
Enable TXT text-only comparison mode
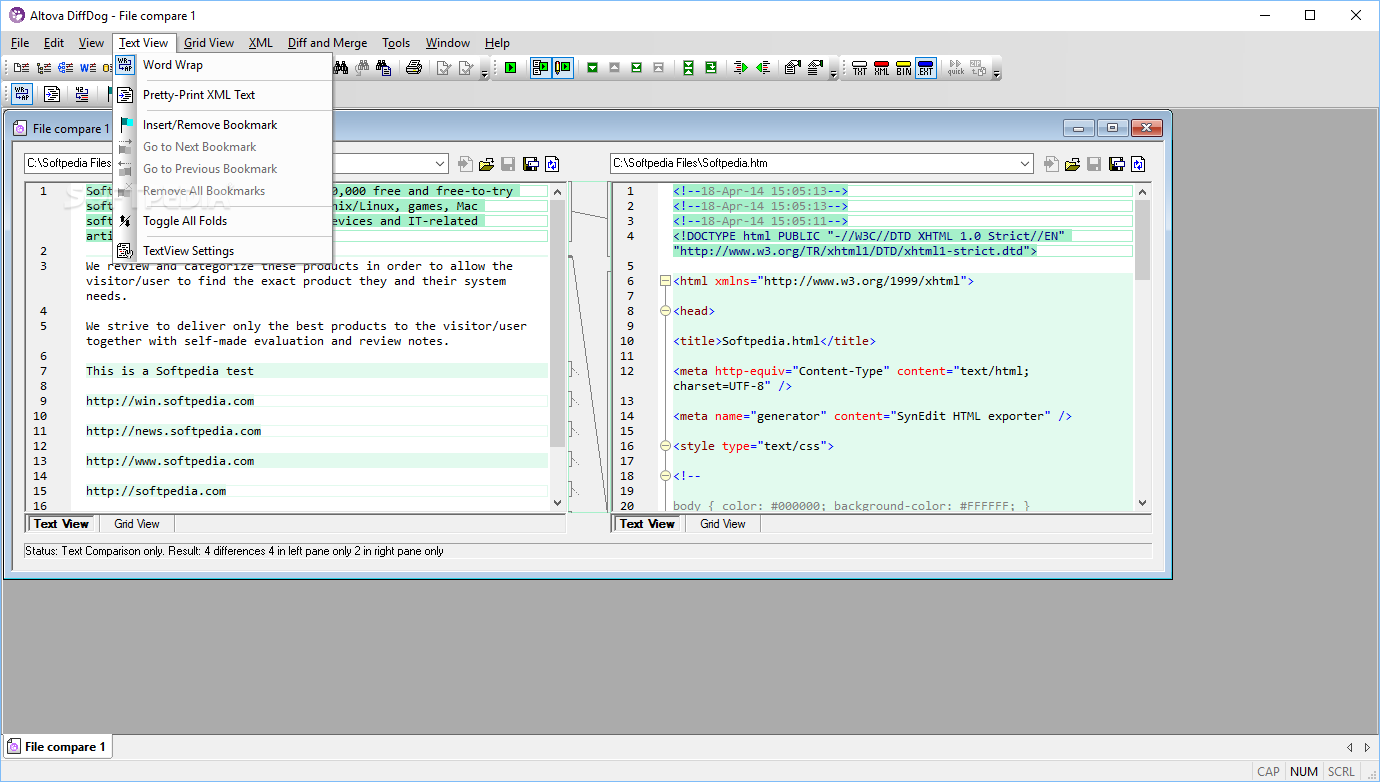click(860, 68)
